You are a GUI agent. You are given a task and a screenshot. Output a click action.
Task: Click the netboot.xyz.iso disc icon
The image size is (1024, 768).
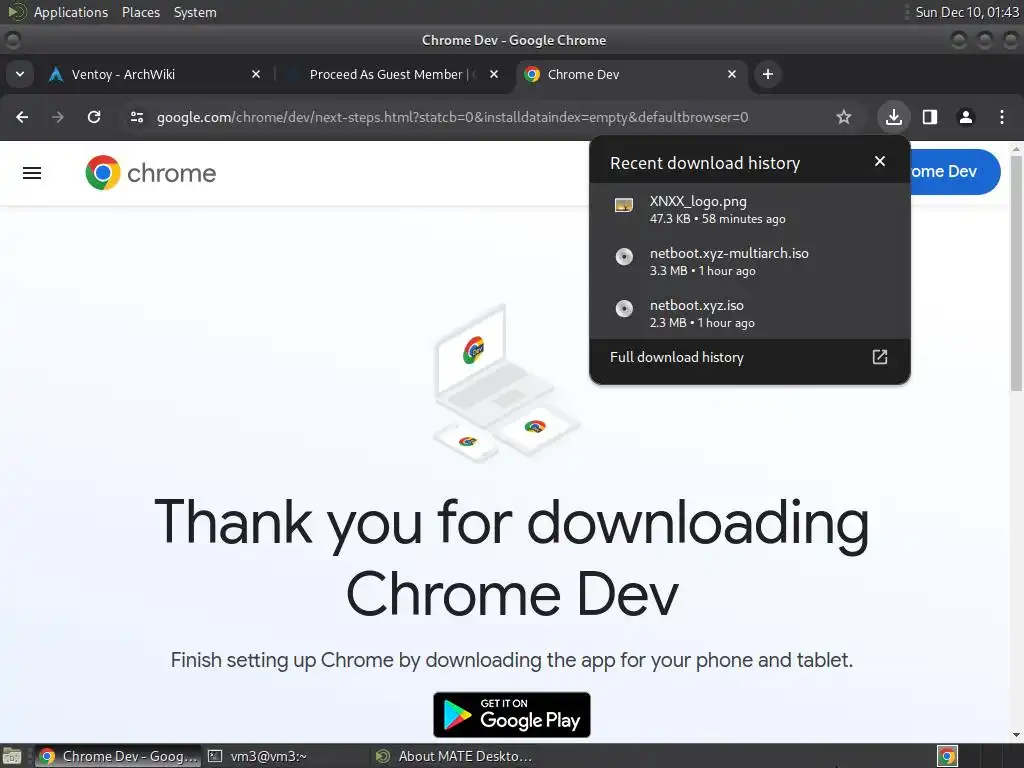624,308
